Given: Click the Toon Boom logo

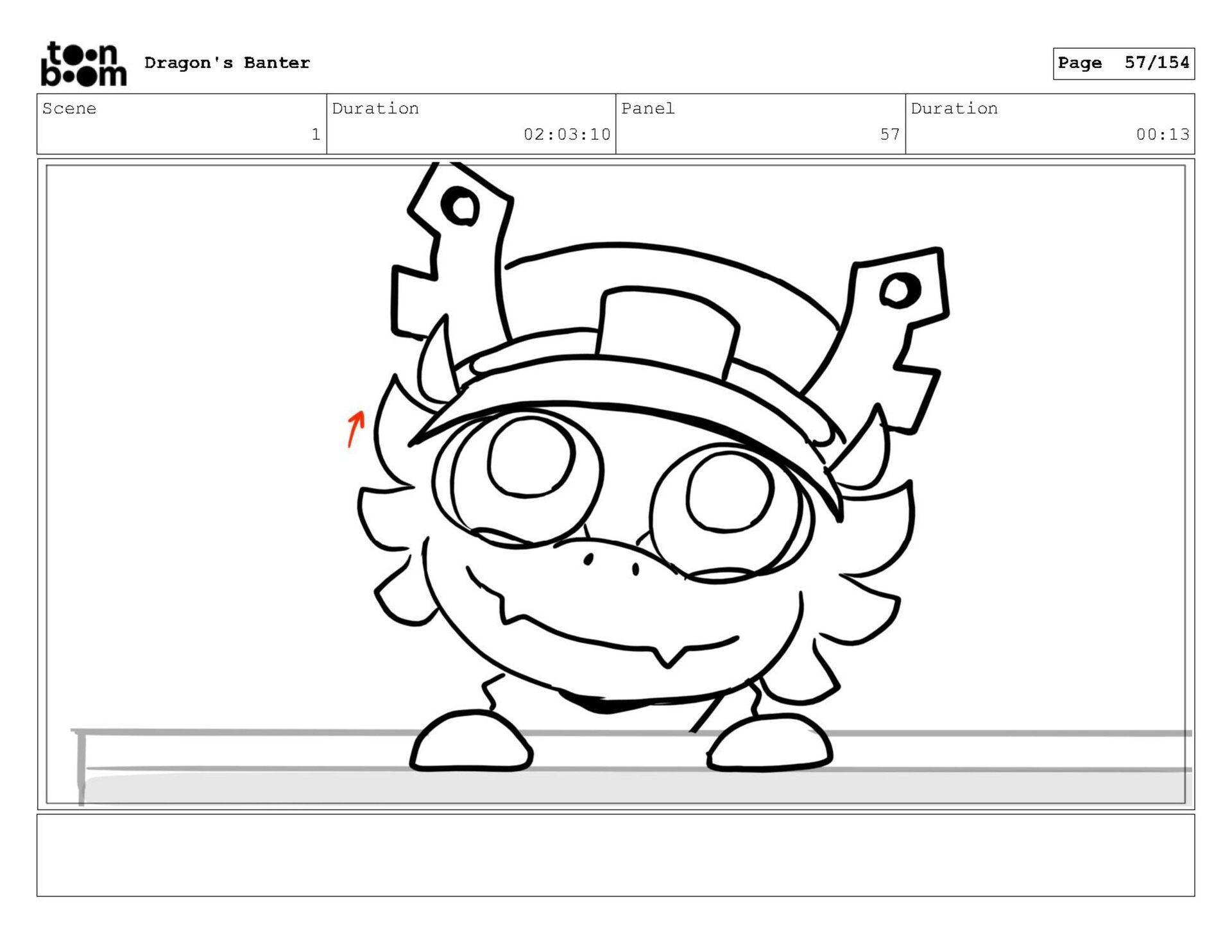Looking at the screenshot, I should [83, 64].
